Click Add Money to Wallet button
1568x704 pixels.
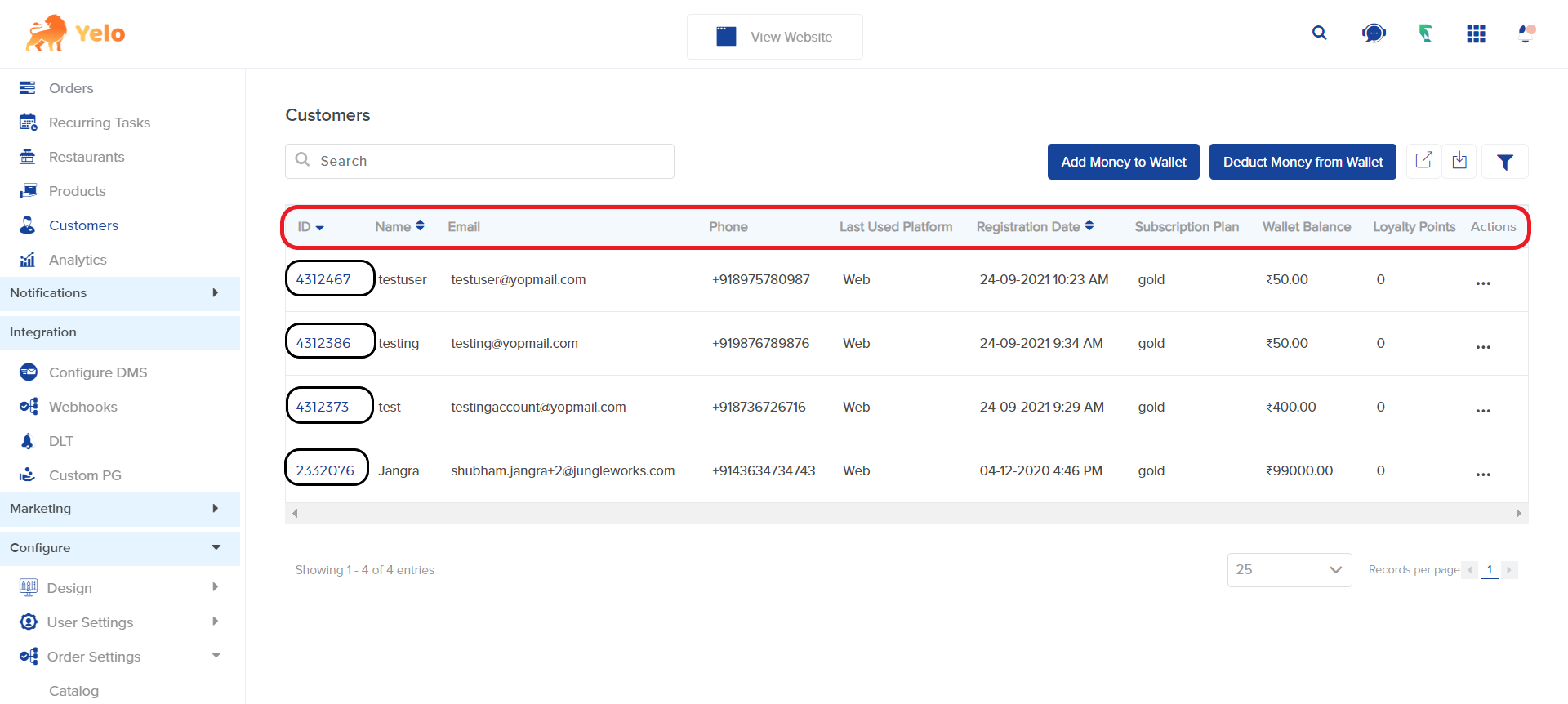point(1123,162)
